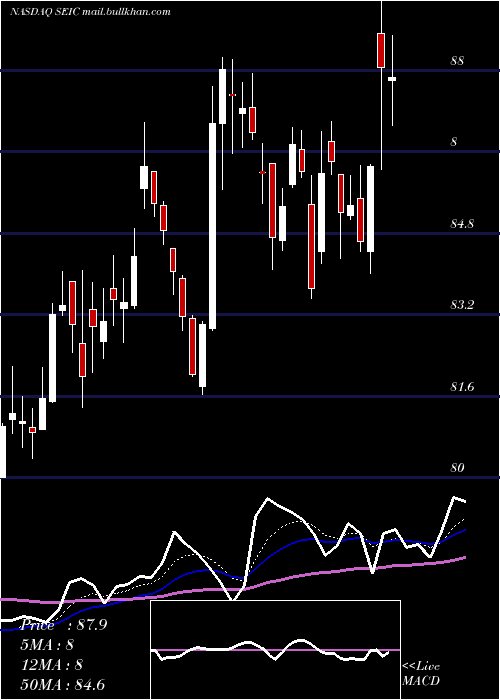The image size is (500, 700).
Task: Click the last candlestick near 88
Action: (392, 80)
